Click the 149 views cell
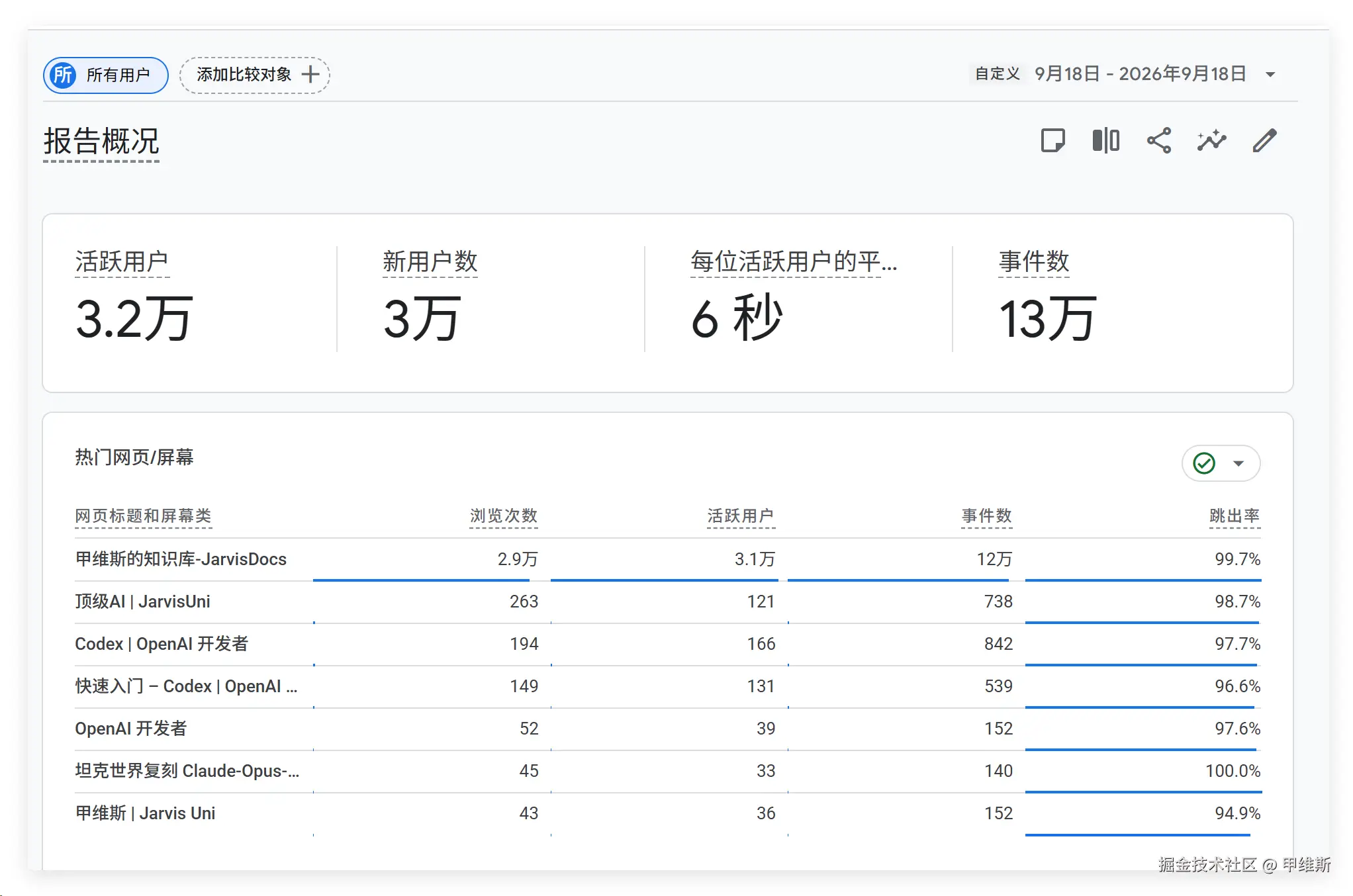Screen dimensions: 1353x896 click(x=524, y=686)
